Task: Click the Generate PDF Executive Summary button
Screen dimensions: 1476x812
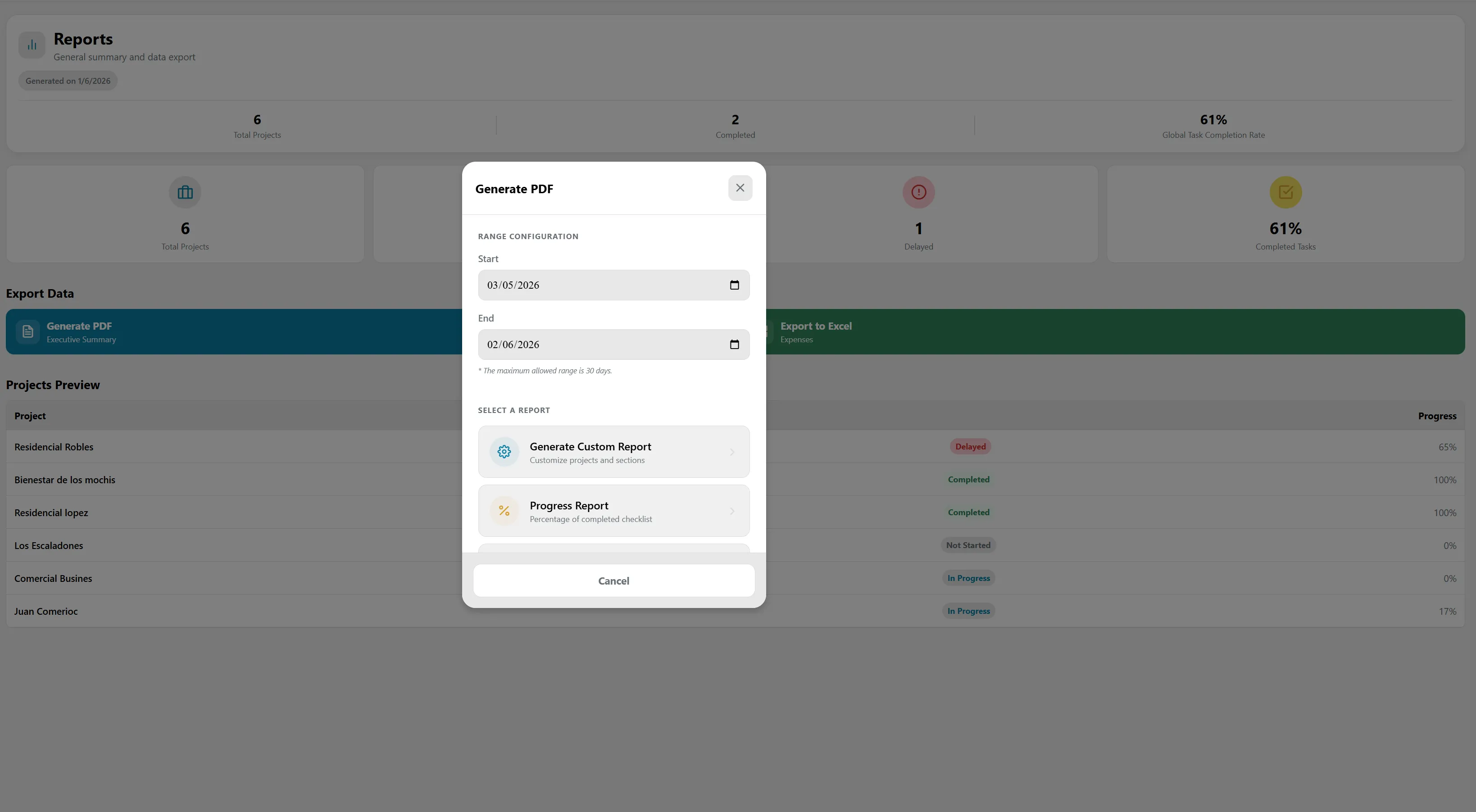Action: (234, 332)
